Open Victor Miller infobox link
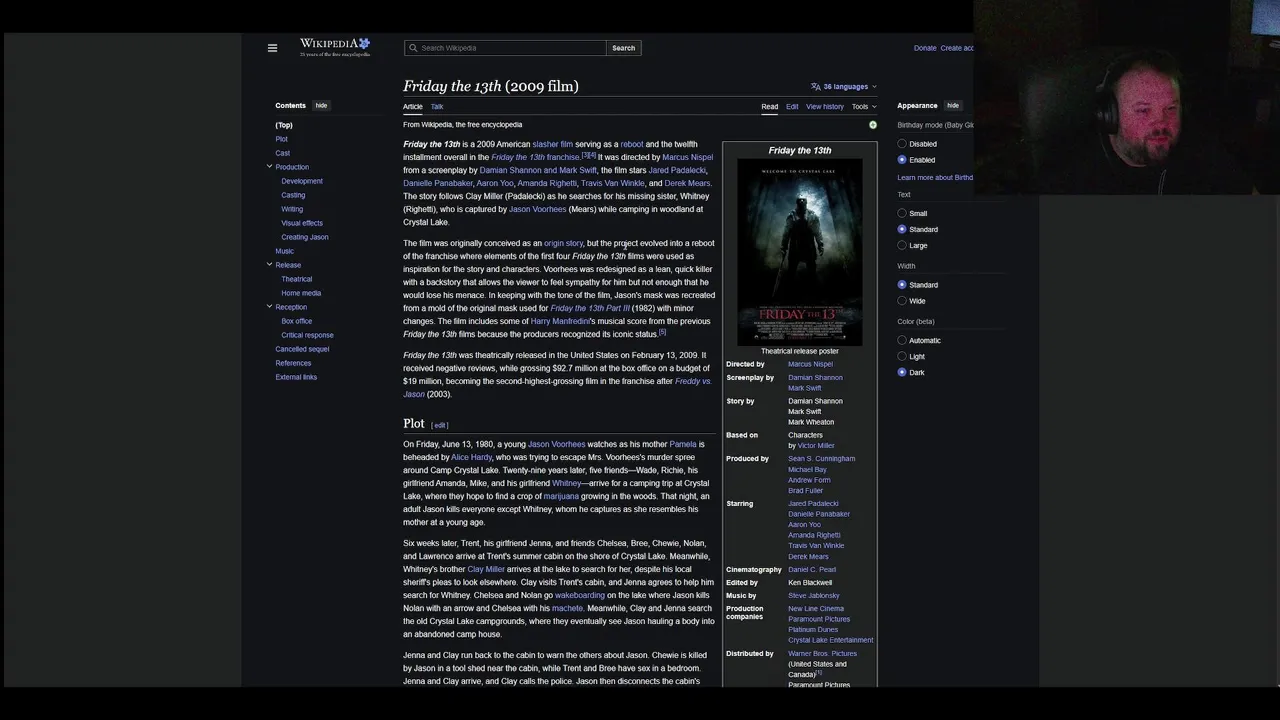Screen dimensions: 1280x720 pos(816,446)
